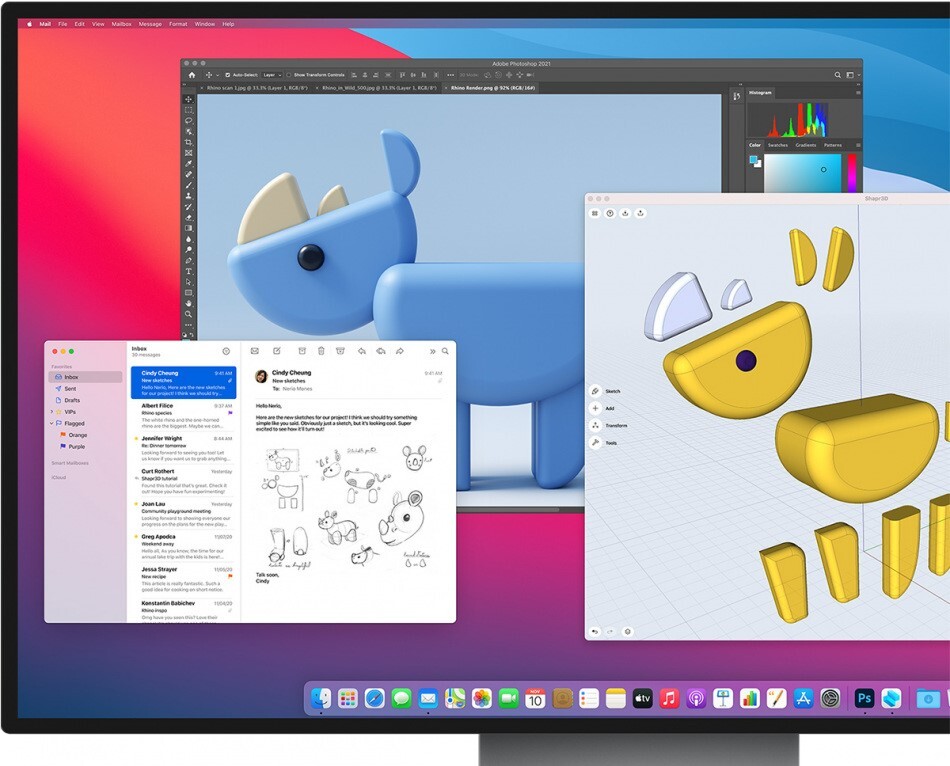Open the Mail toolbar overflow chevron
Image resolution: width=950 pixels, height=766 pixels.
click(x=432, y=351)
